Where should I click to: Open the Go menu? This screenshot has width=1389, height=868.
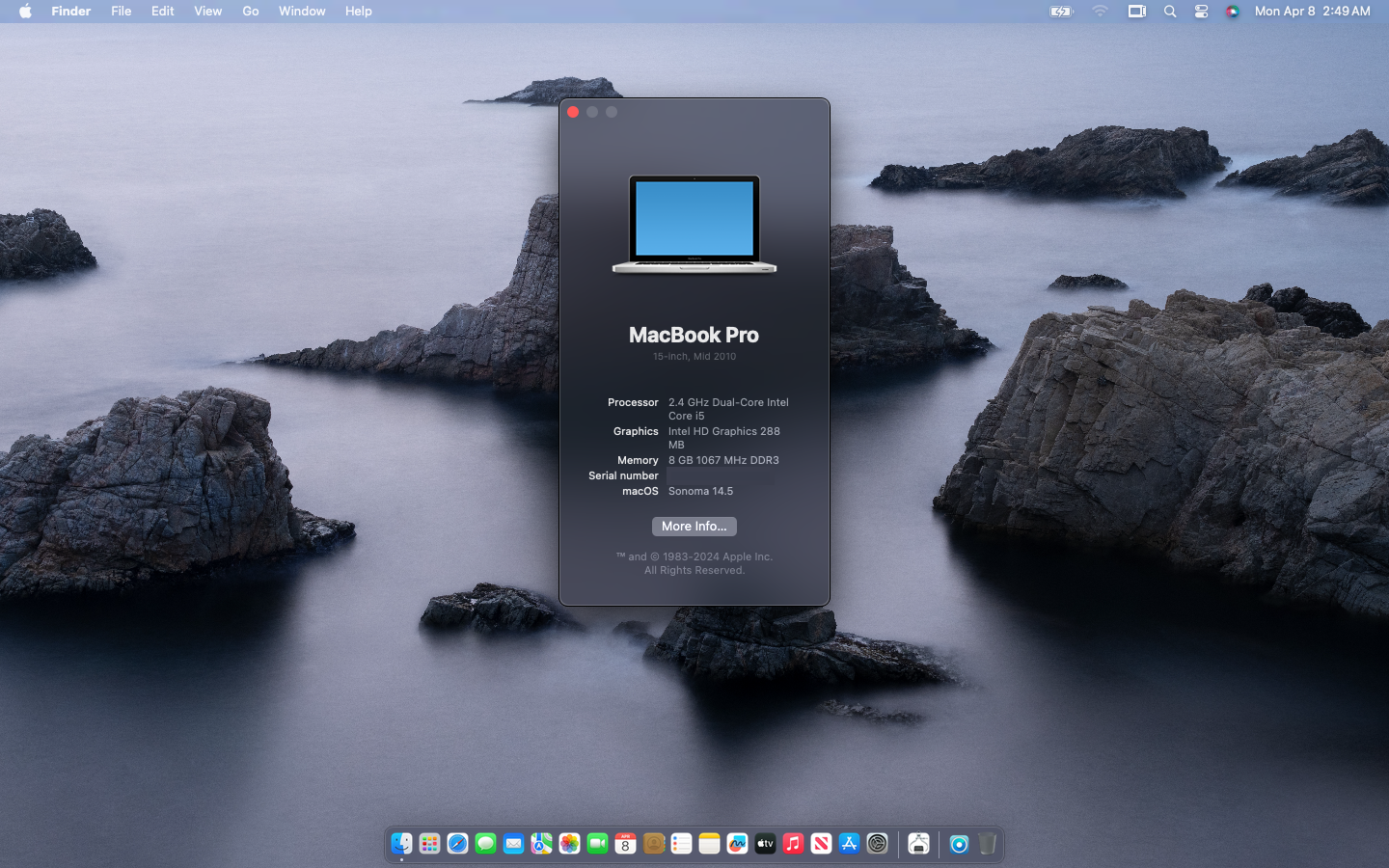click(x=251, y=12)
